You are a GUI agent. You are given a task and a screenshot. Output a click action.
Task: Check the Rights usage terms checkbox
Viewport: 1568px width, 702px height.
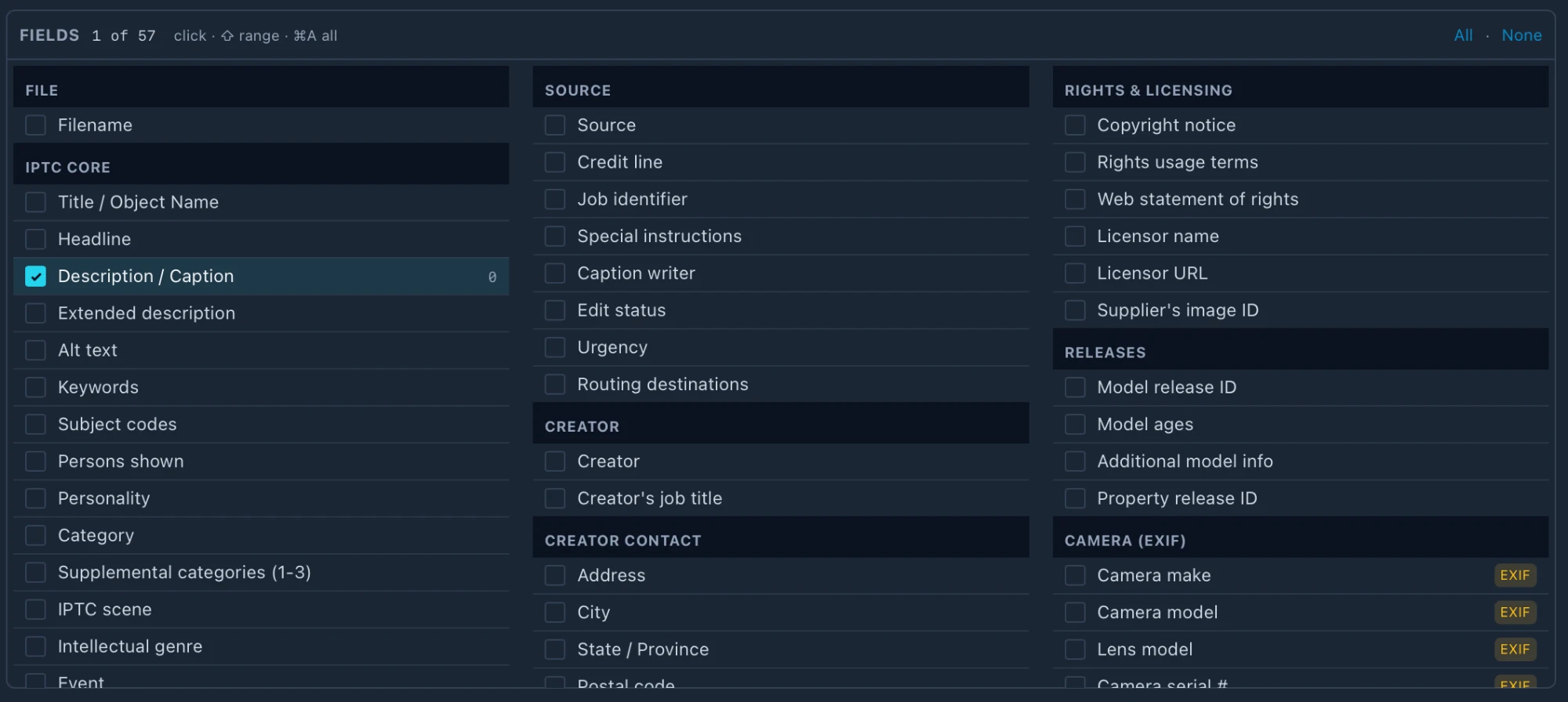coord(1075,162)
